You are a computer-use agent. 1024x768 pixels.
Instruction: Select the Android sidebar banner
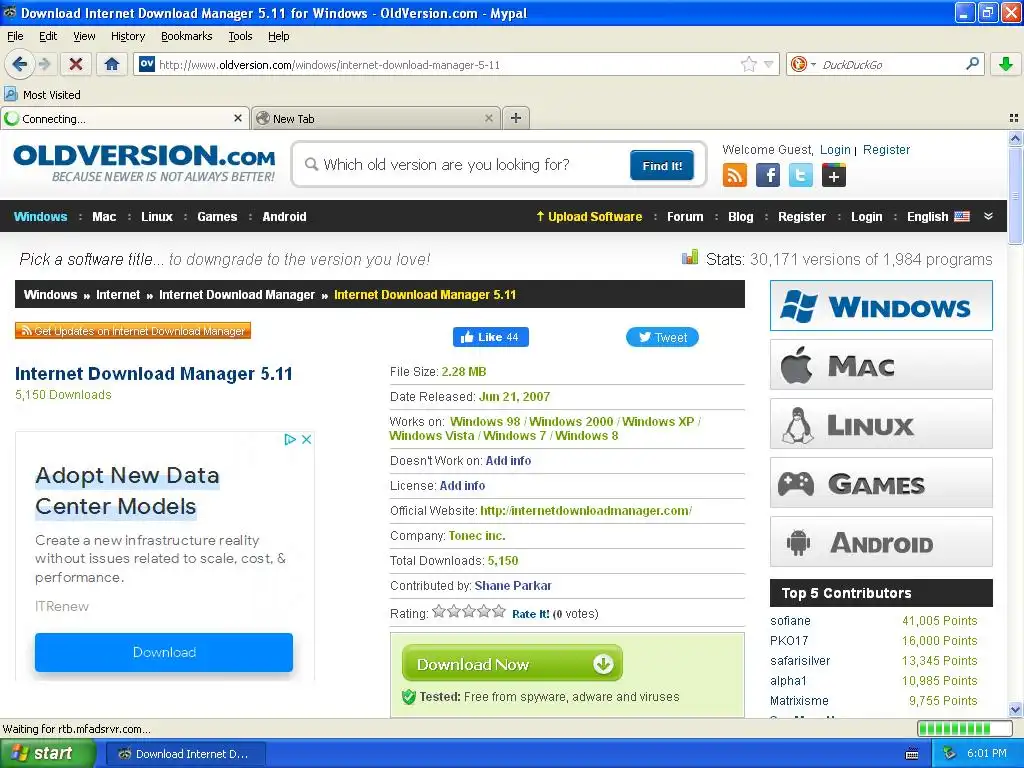[x=881, y=542]
